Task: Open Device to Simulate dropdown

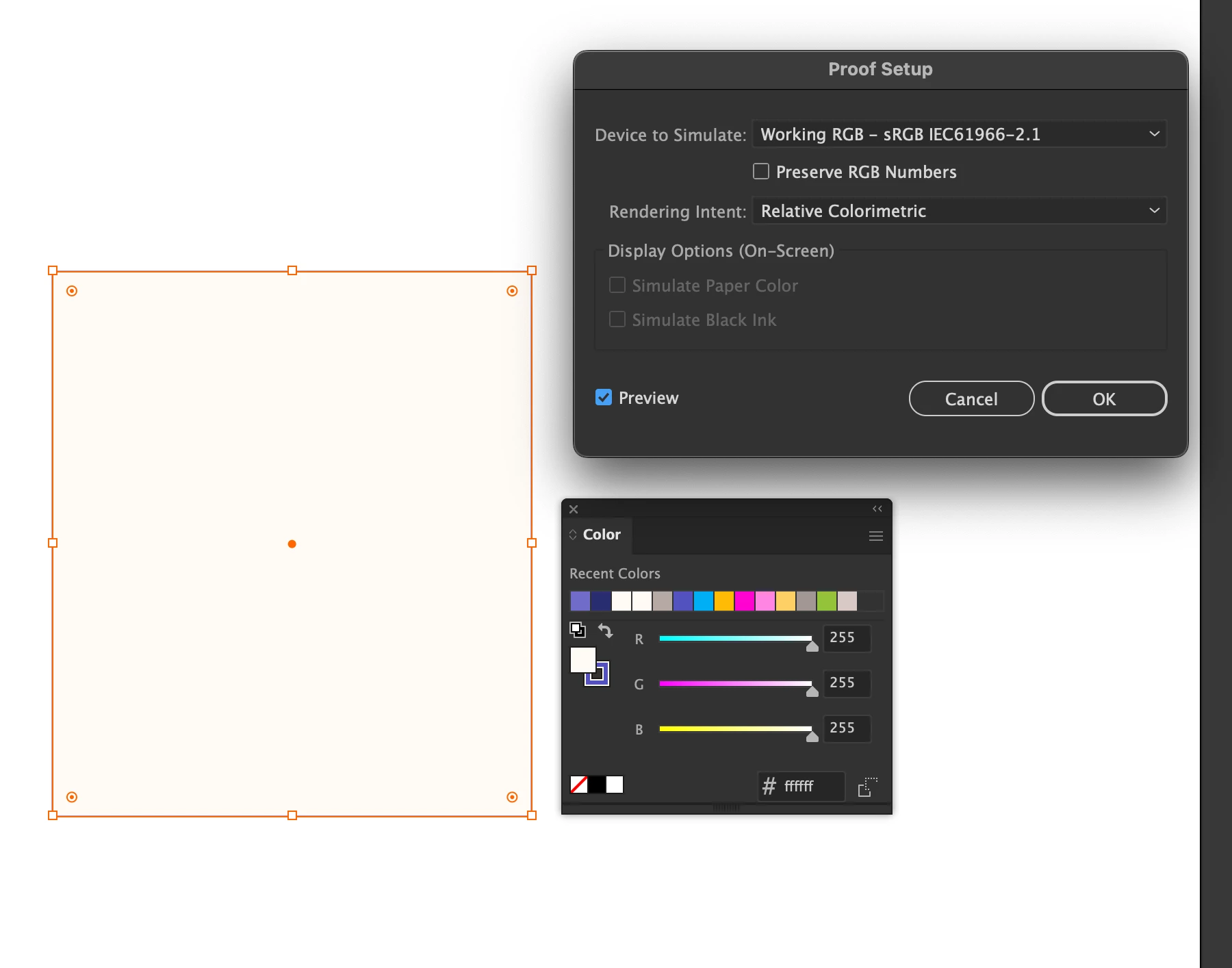Action: (959, 134)
